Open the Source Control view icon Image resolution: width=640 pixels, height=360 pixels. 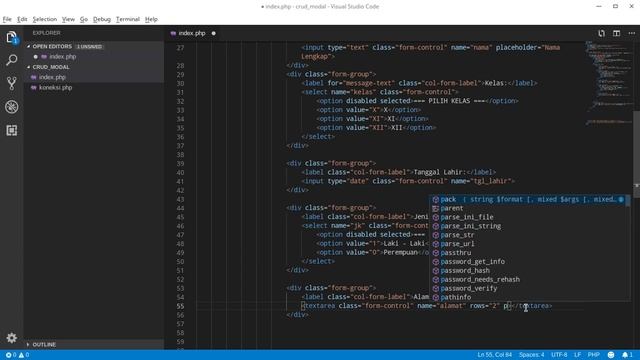(x=11, y=83)
